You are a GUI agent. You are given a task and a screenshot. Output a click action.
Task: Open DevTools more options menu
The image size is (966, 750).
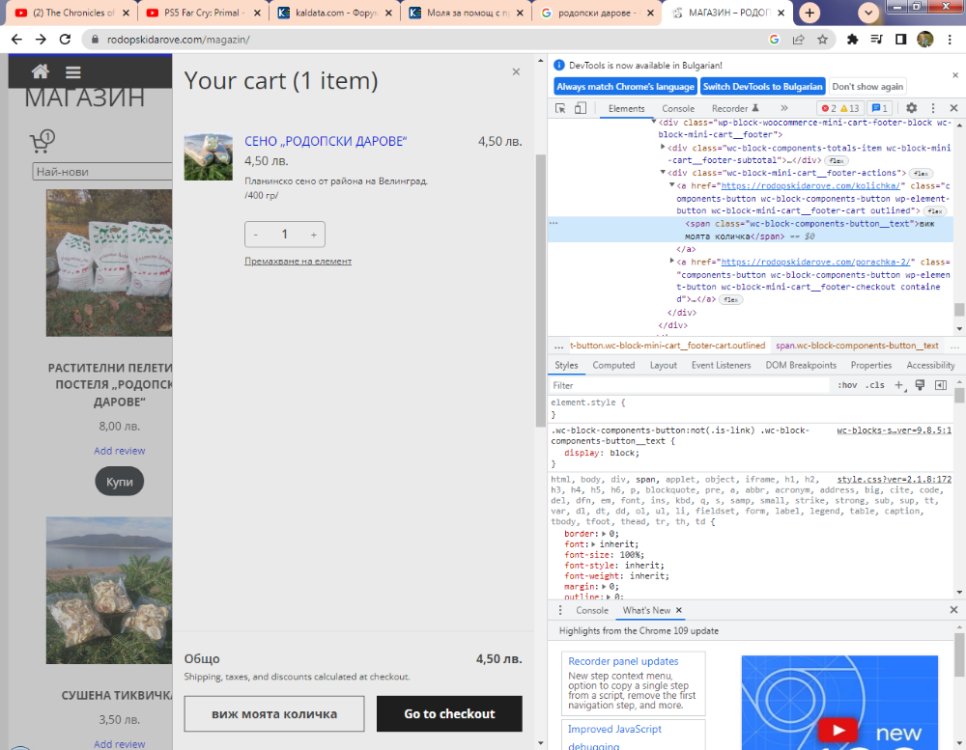933,108
